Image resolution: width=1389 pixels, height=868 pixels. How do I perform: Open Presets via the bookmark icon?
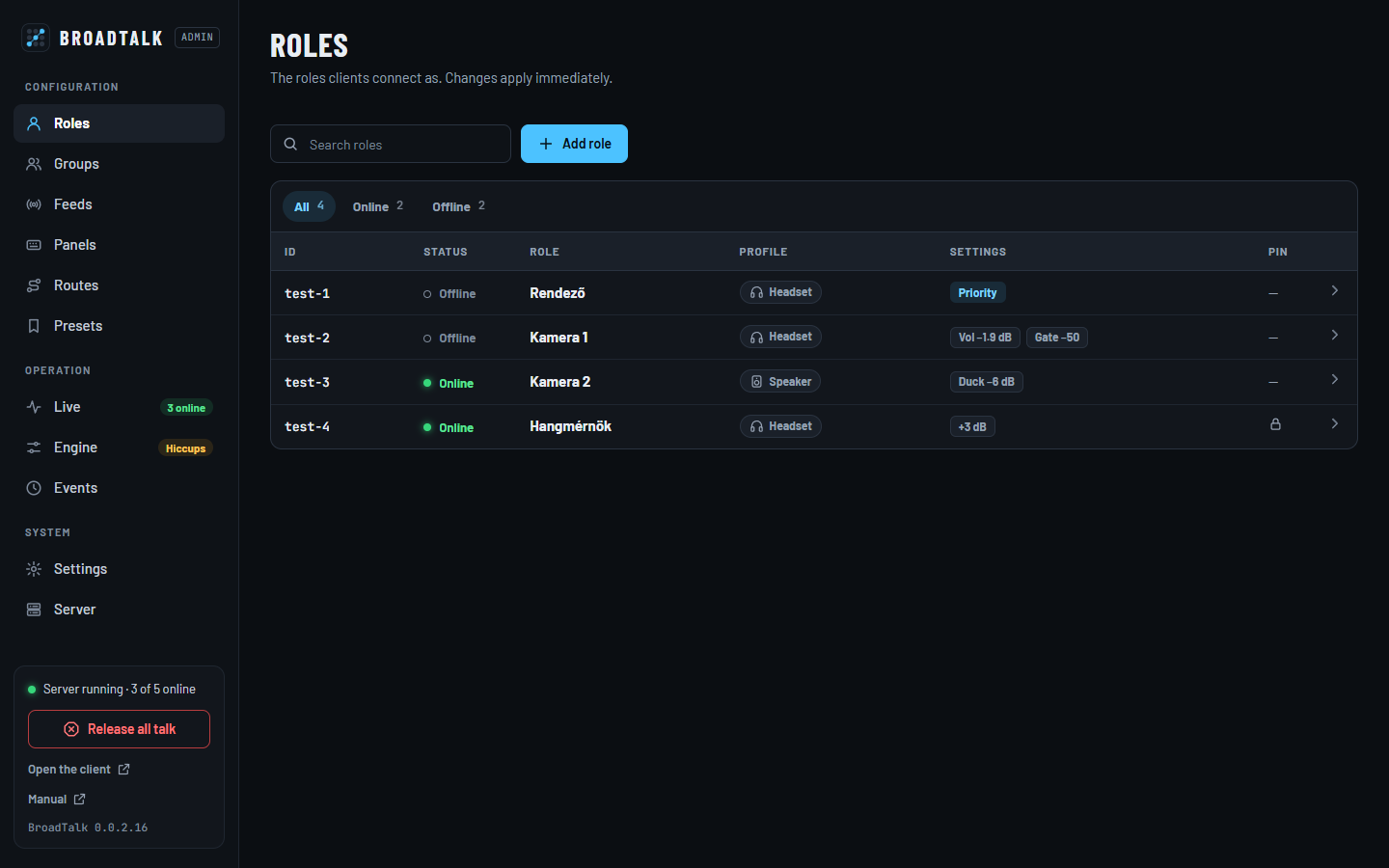(x=34, y=326)
